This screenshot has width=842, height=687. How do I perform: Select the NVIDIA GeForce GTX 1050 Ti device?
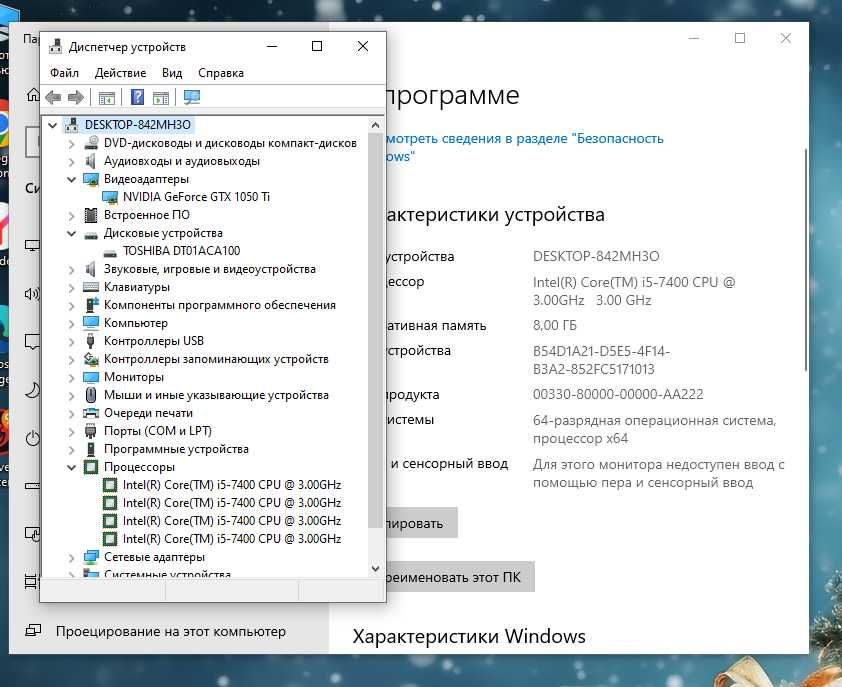(x=196, y=197)
